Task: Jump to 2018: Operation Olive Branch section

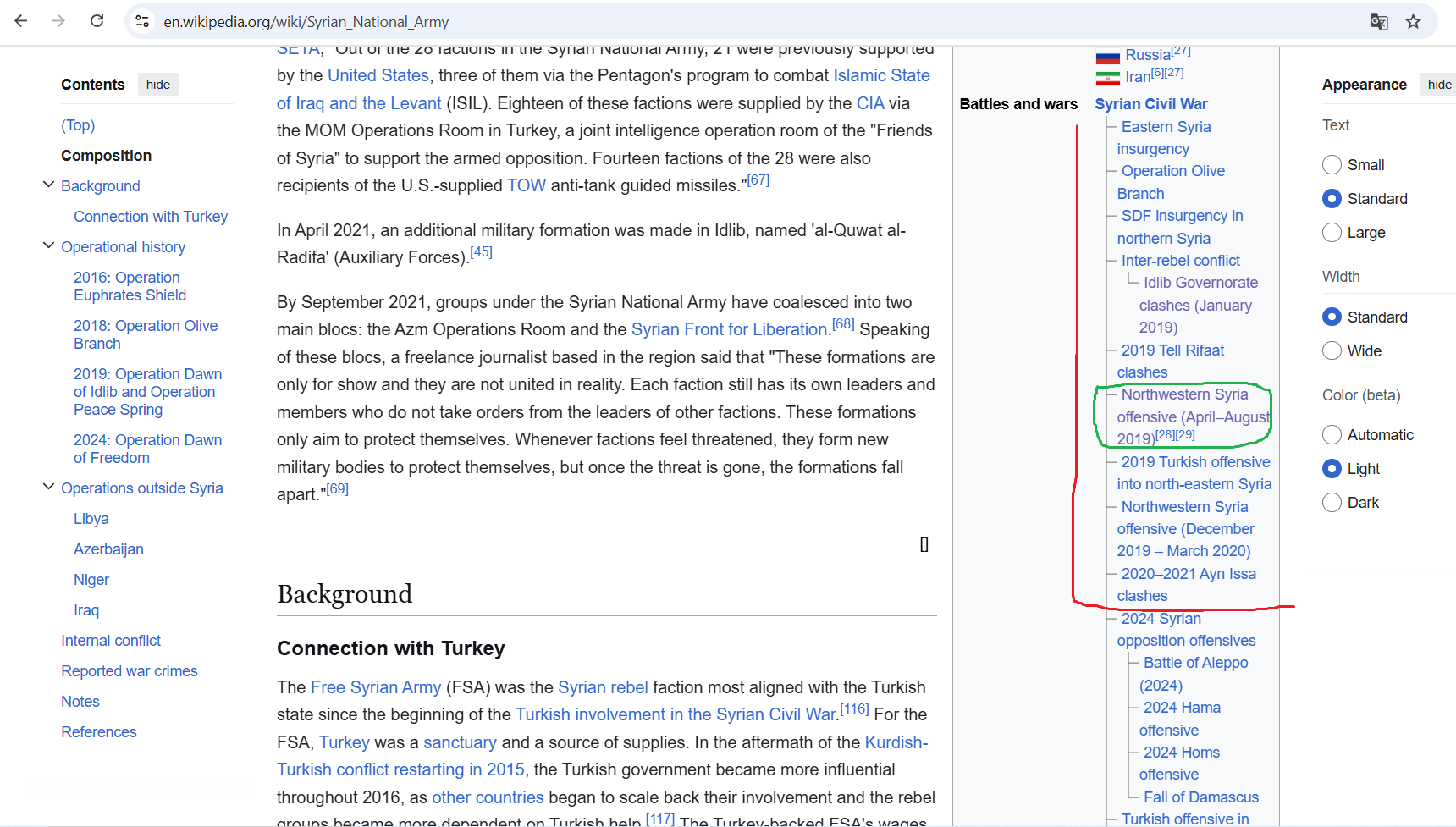Action: coord(146,334)
